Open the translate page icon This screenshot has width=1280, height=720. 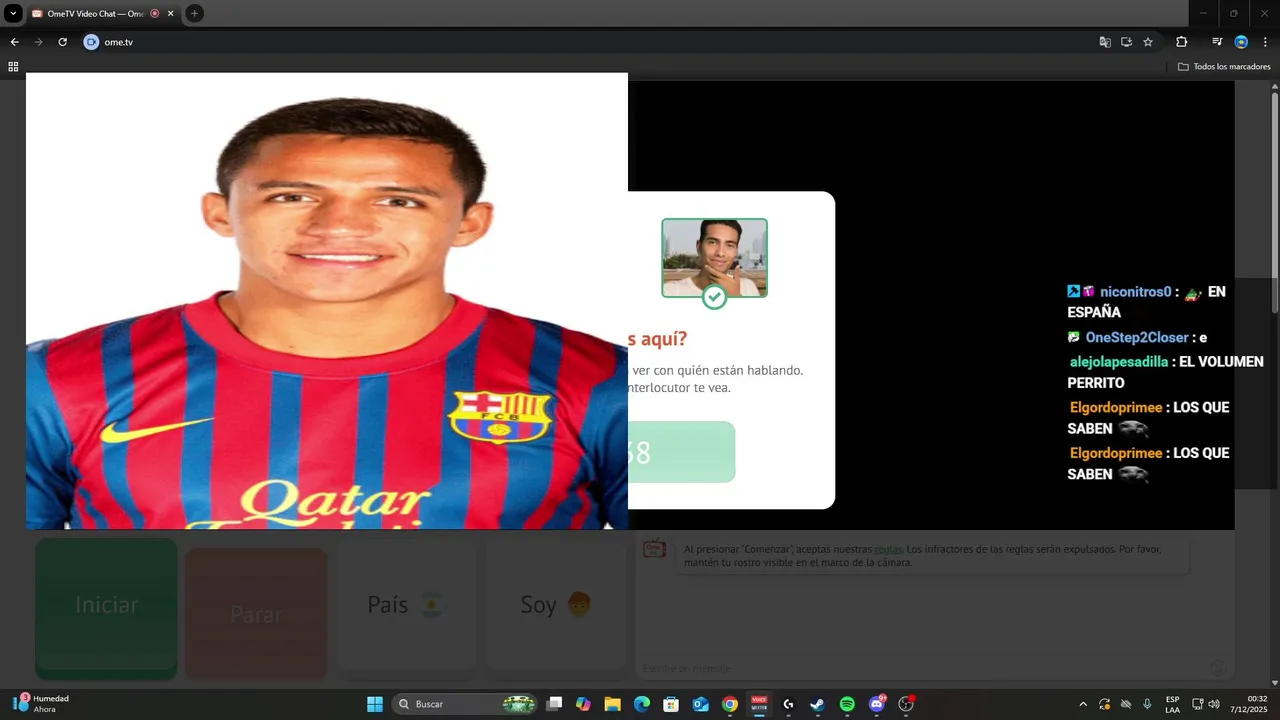coord(1105,42)
